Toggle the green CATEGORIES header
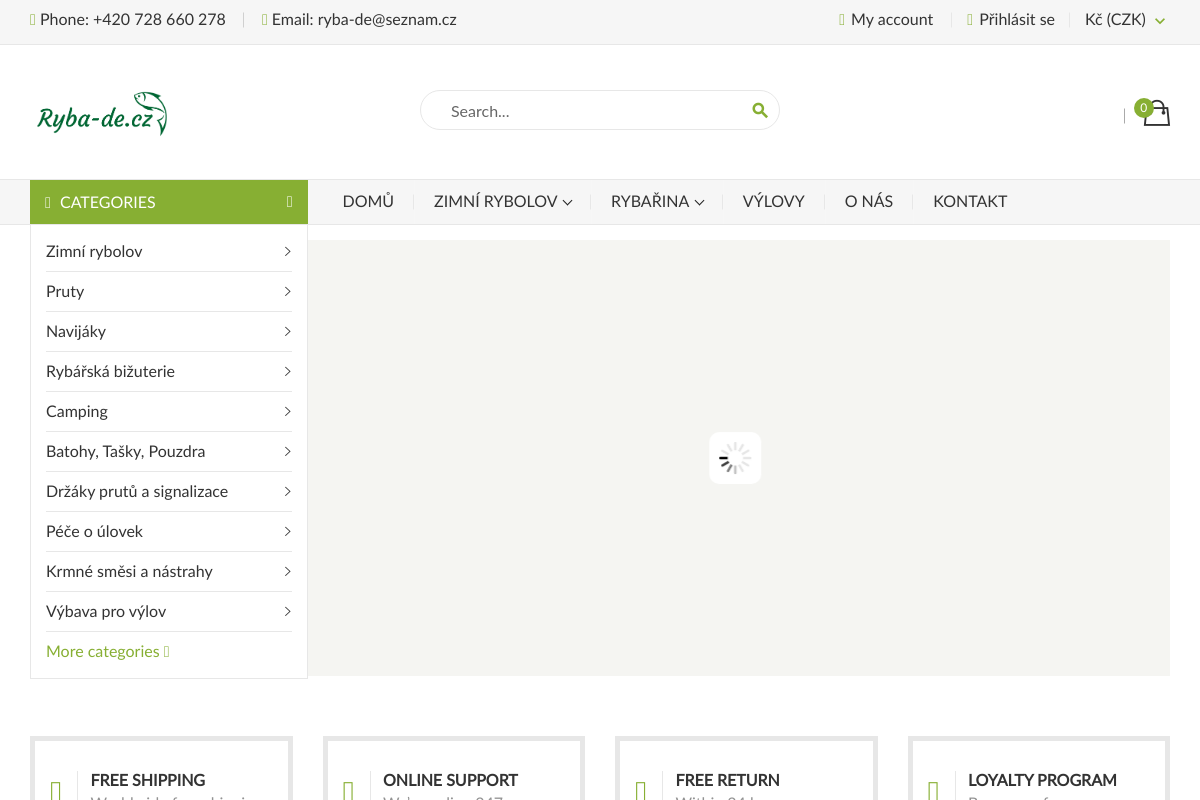Screen dimensions: 1200x800 (168, 202)
